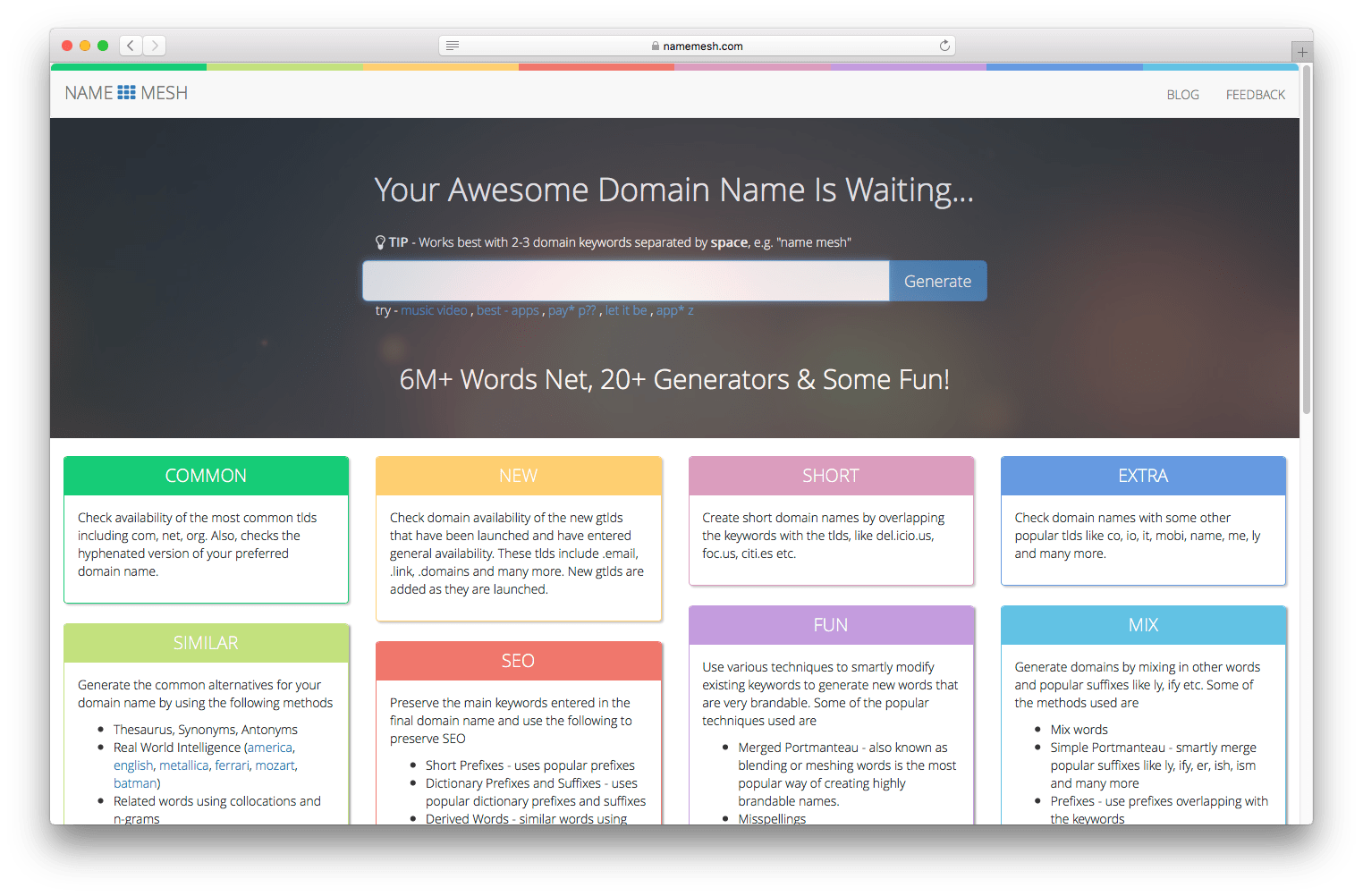1363x896 pixels.
Task: Go forward with Safari's forward arrow
Action: (155, 46)
